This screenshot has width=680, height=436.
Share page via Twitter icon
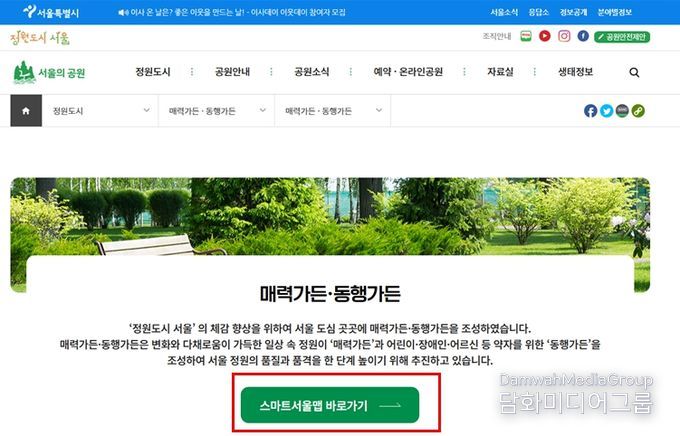[606, 111]
